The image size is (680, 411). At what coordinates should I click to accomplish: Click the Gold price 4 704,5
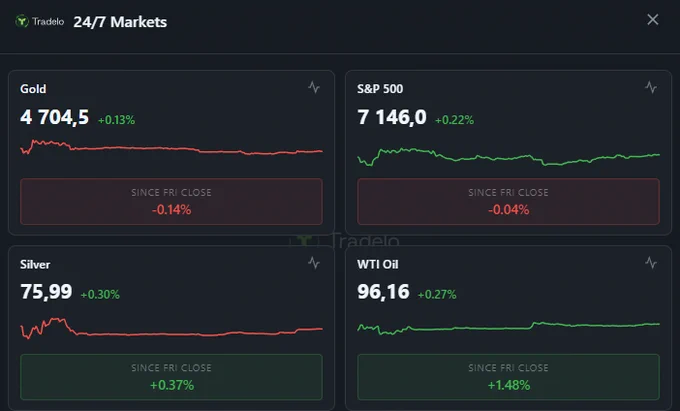[x=55, y=117]
